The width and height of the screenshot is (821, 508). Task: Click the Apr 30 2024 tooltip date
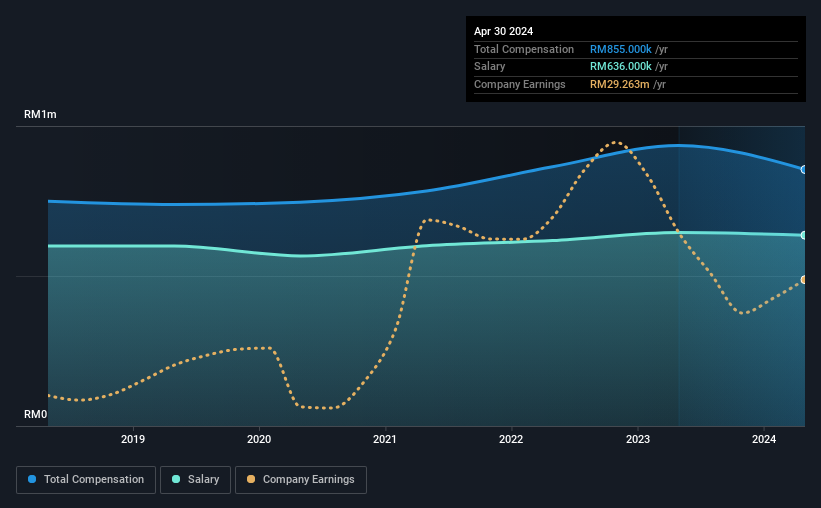[x=503, y=31]
